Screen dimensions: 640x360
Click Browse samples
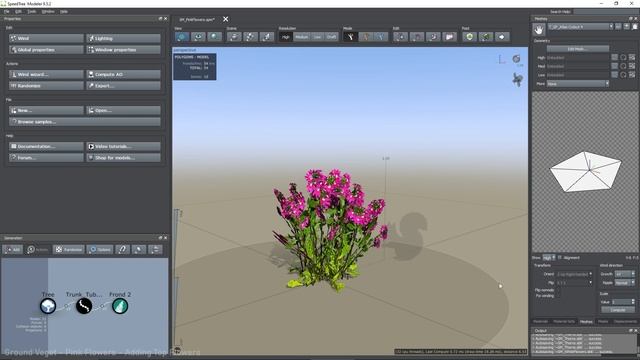click(85, 122)
